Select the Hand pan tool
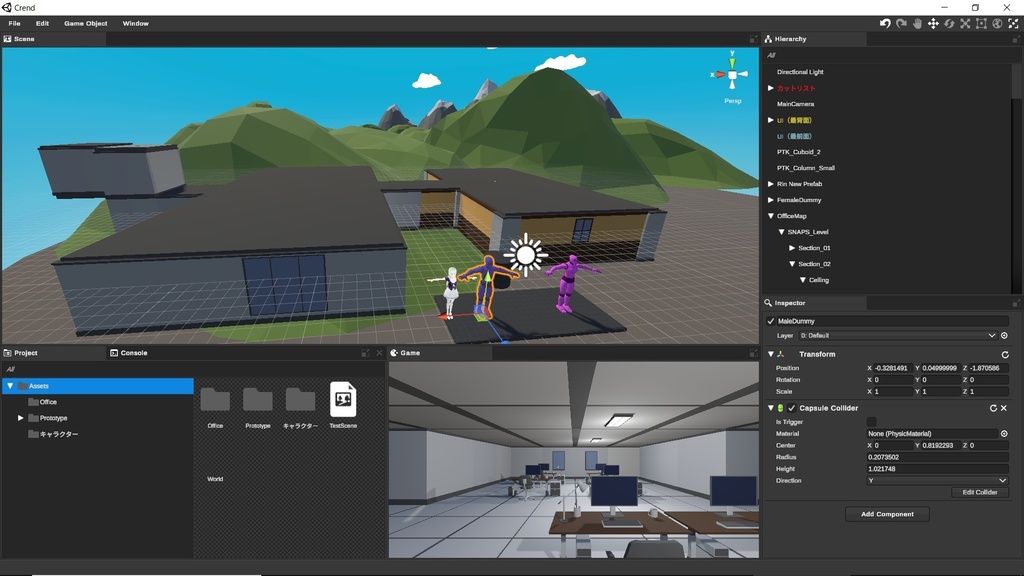The width and height of the screenshot is (1024, 576). (918, 23)
